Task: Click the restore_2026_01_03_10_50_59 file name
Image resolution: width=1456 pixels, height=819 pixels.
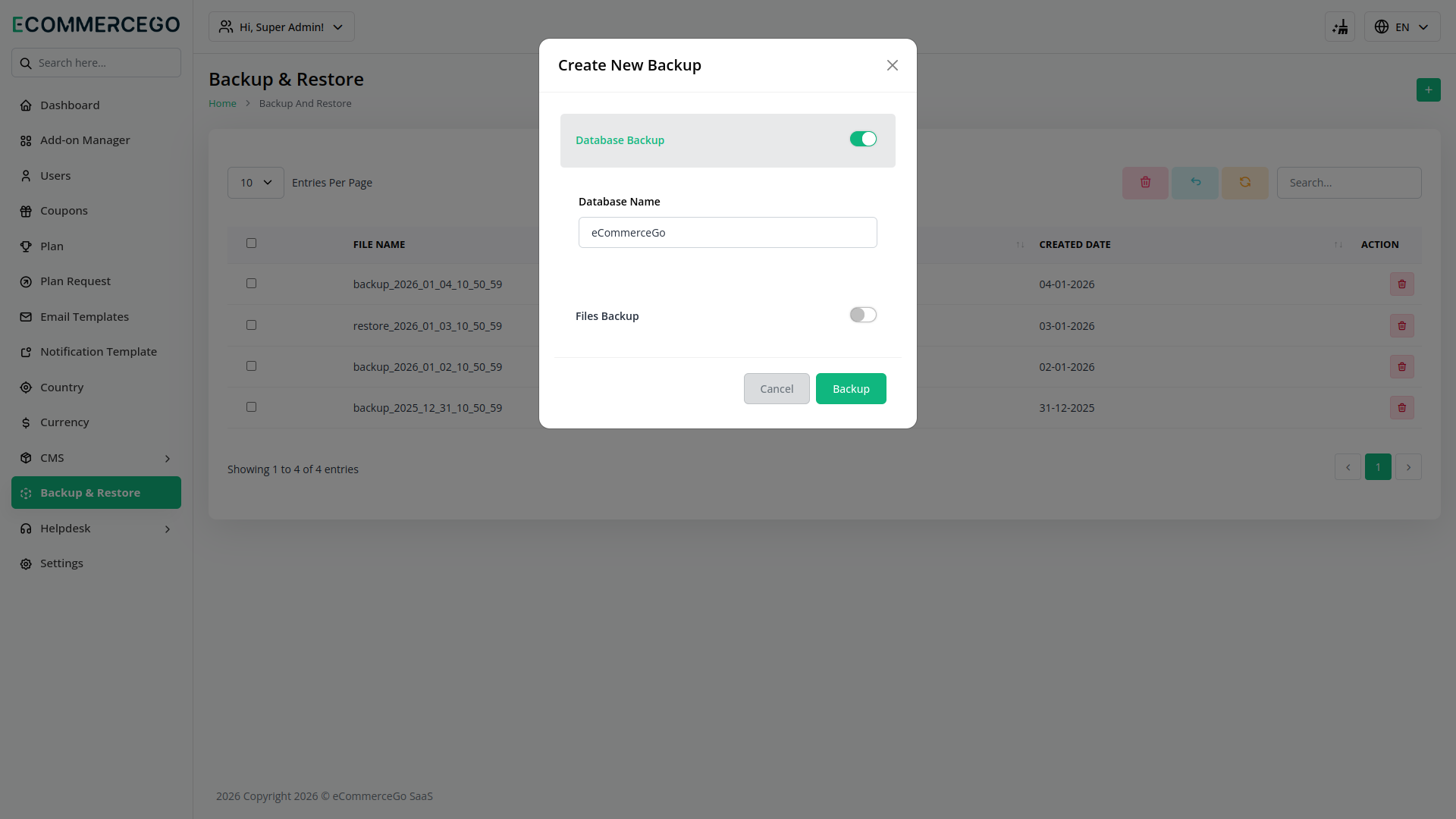Action: pyautogui.click(x=428, y=325)
